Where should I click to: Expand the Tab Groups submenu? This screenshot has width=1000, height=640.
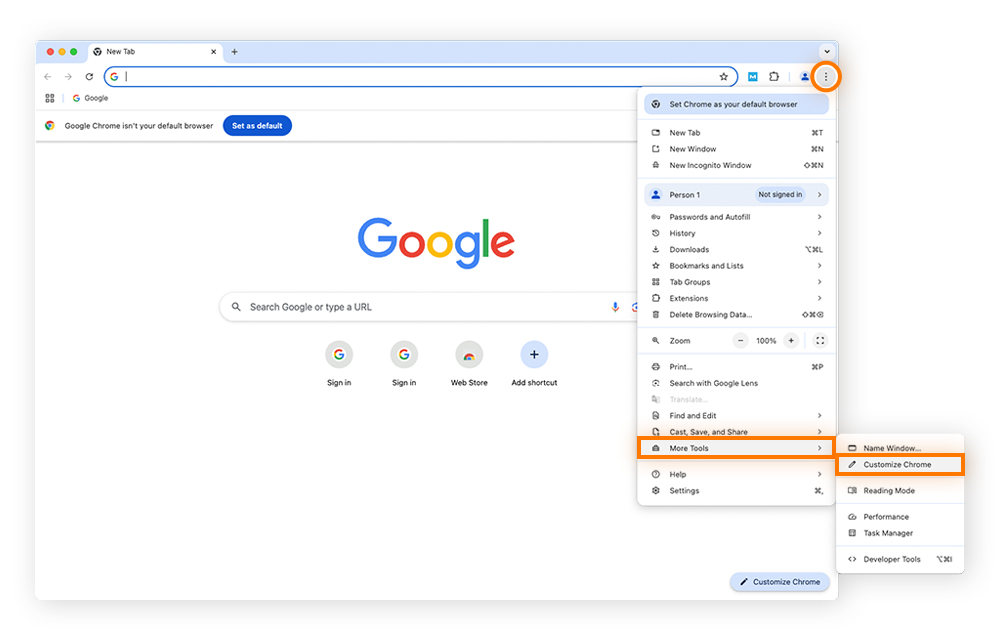[x=736, y=282]
